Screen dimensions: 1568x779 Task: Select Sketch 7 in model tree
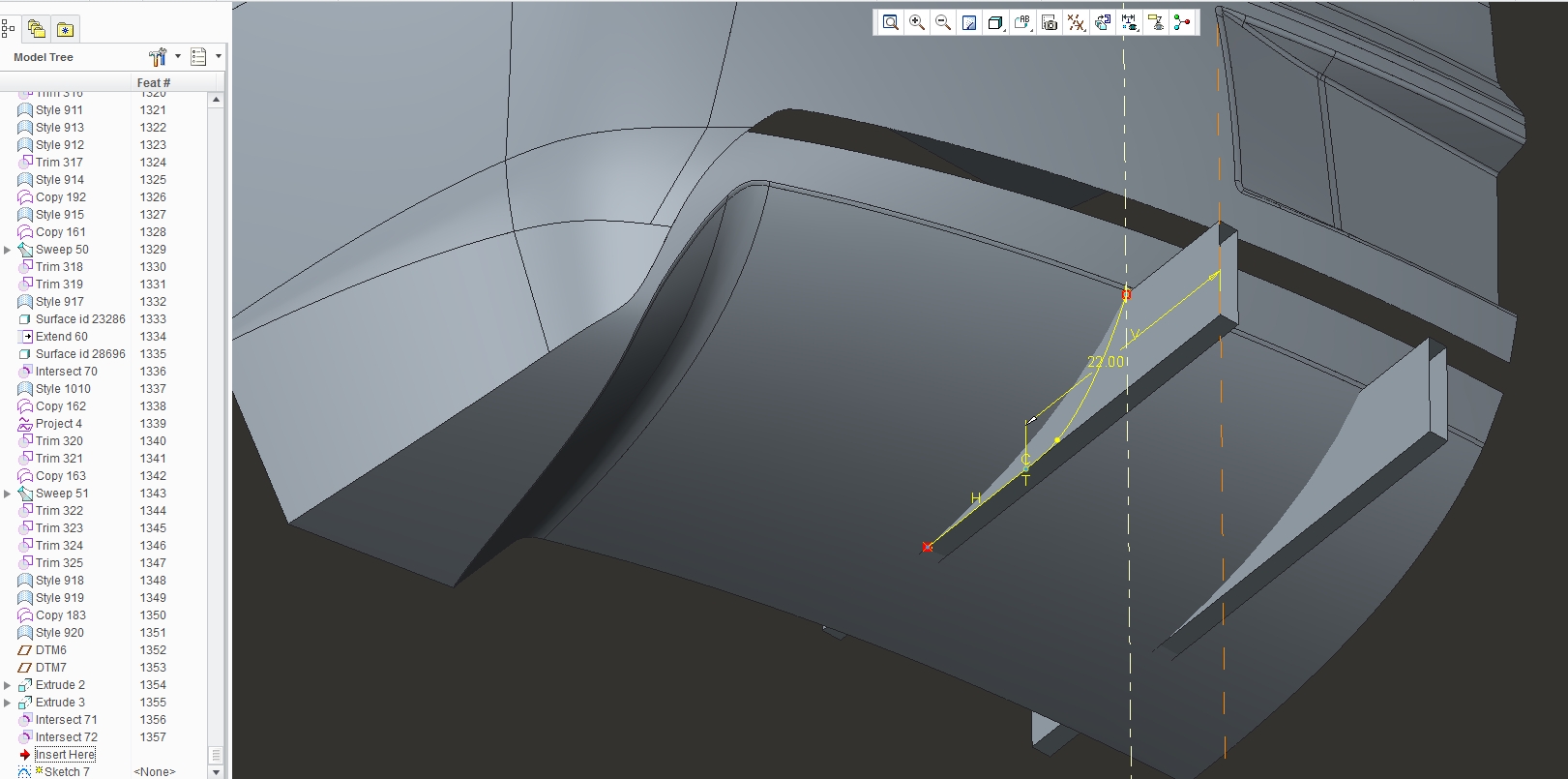tap(67, 772)
